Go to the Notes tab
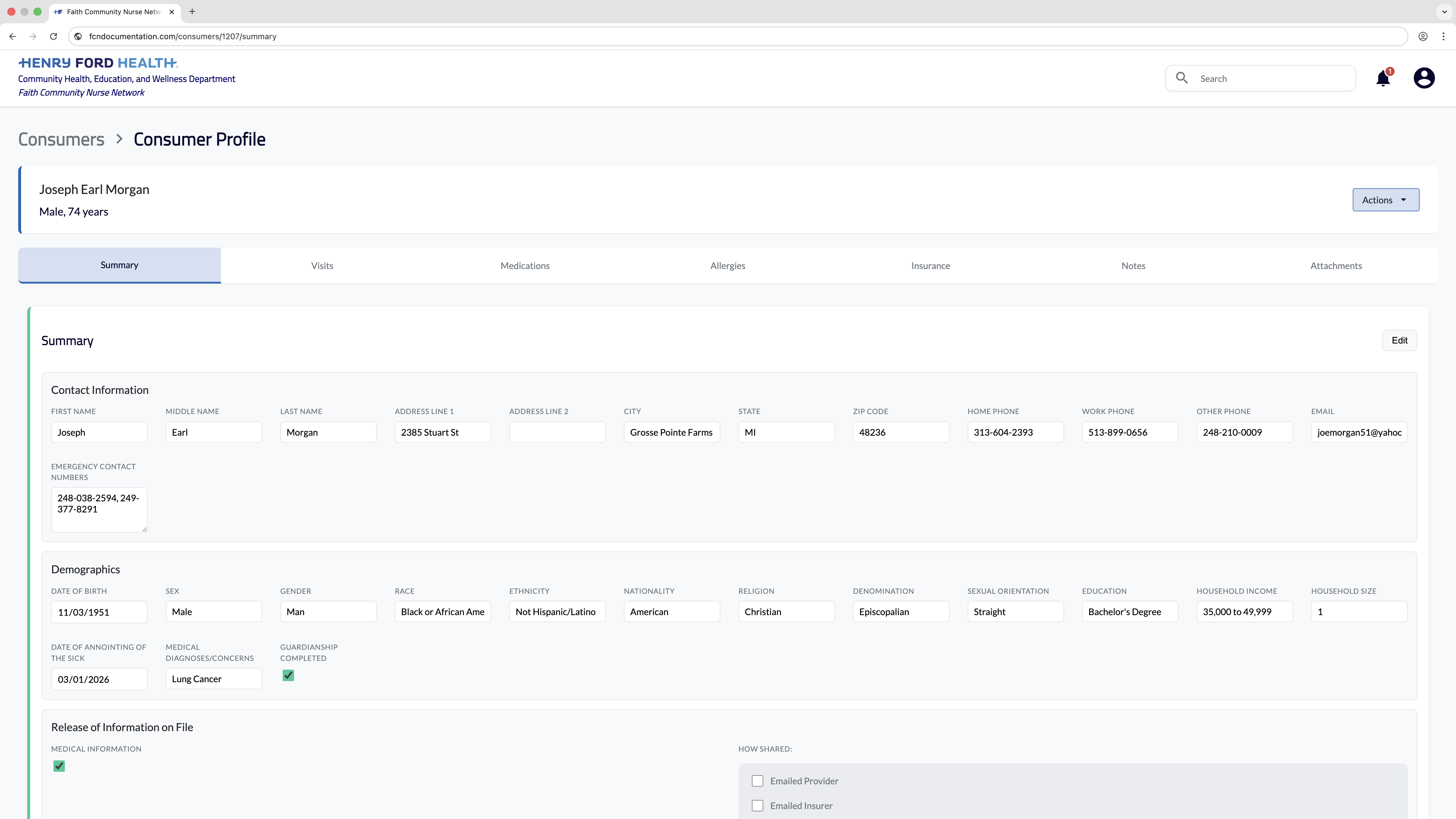1456x819 pixels. tap(1133, 266)
